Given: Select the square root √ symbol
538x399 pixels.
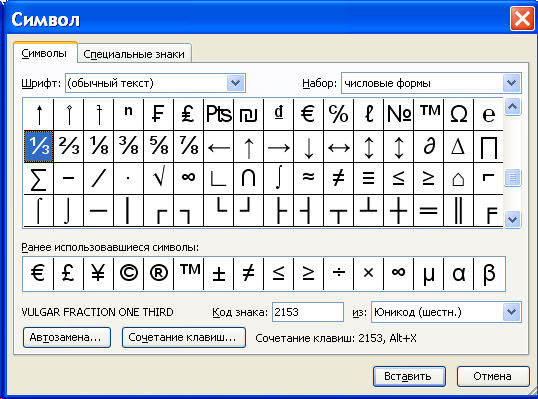Looking at the screenshot, I should pyautogui.click(x=159, y=178).
